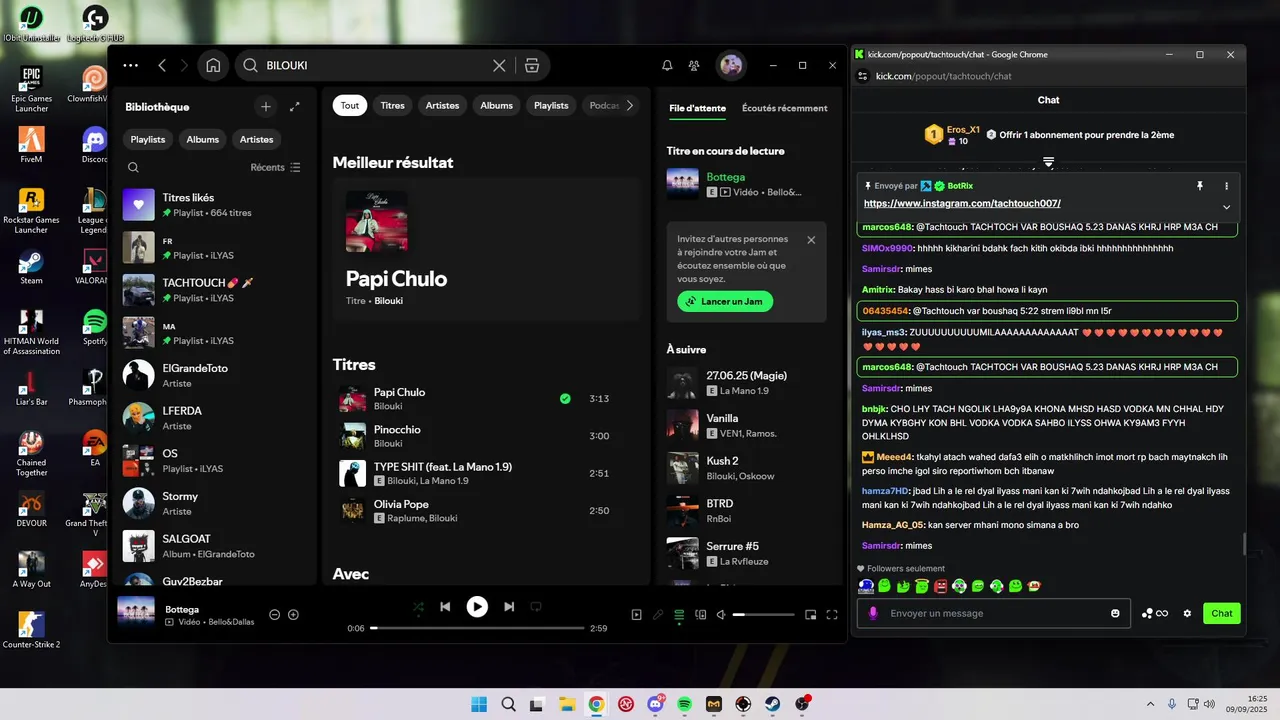The height and width of the screenshot is (720, 1280).
Task: Mute the Spotify volume
Action: click(x=721, y=615)
